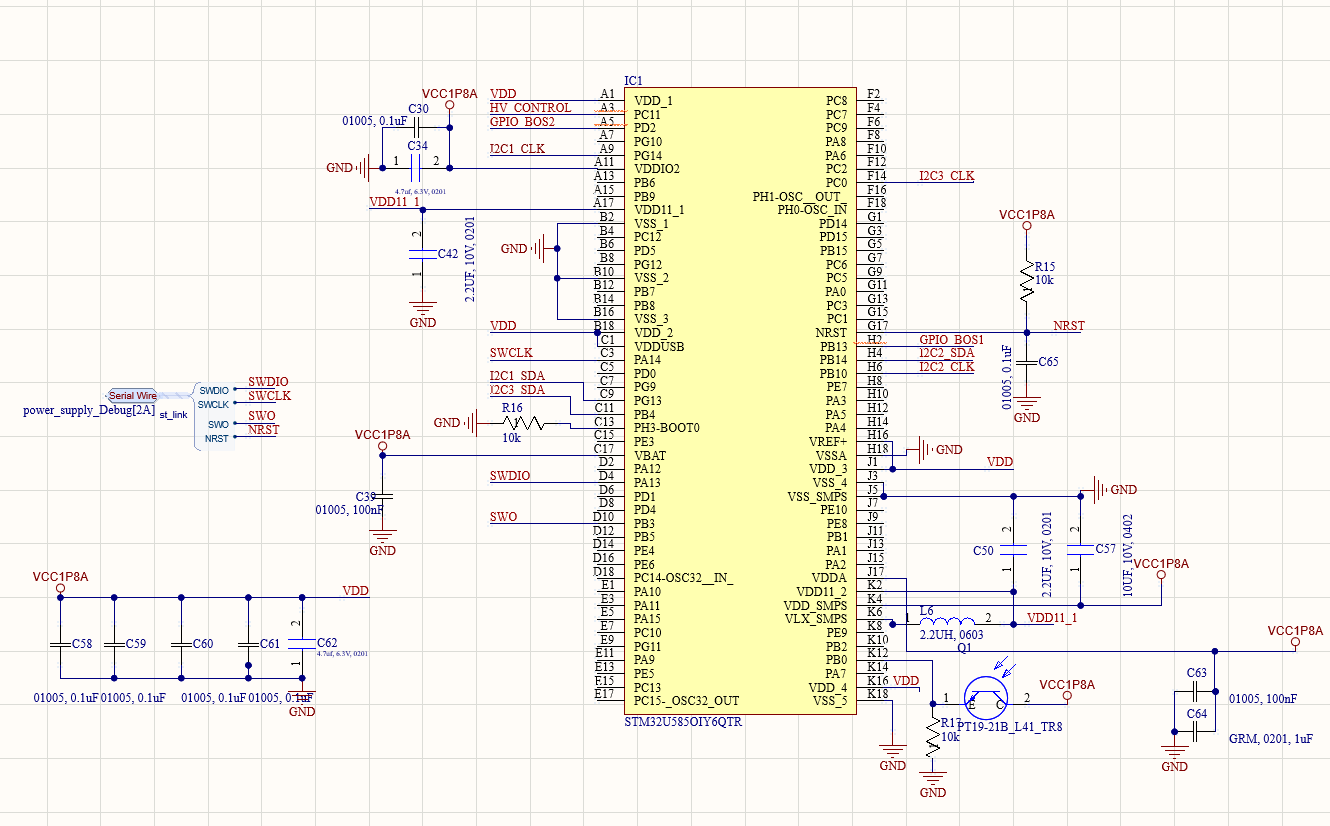The width and height of the screenshot is (1330, 826).
Task: Select capacitor C42 labeled 2.2UF, 10V, 0201
Action: click(420, 255)
